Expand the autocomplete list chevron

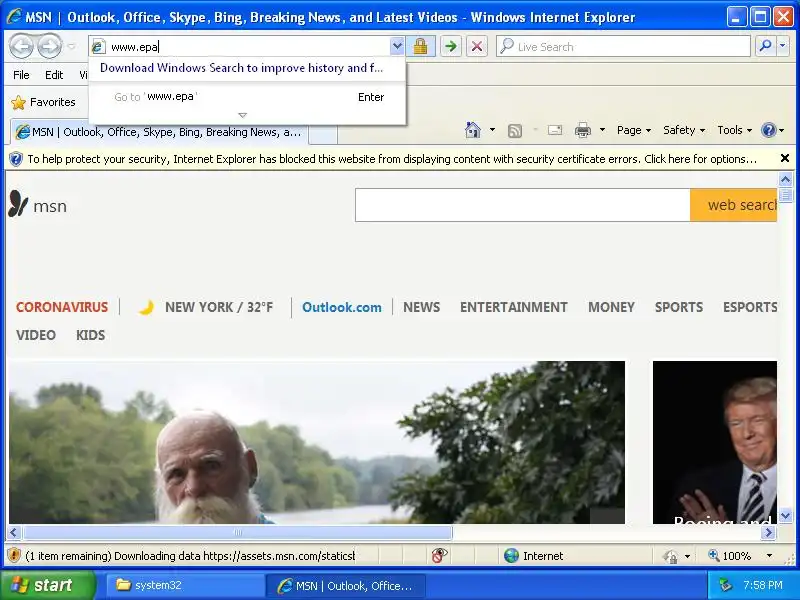[x=243, y=115]
